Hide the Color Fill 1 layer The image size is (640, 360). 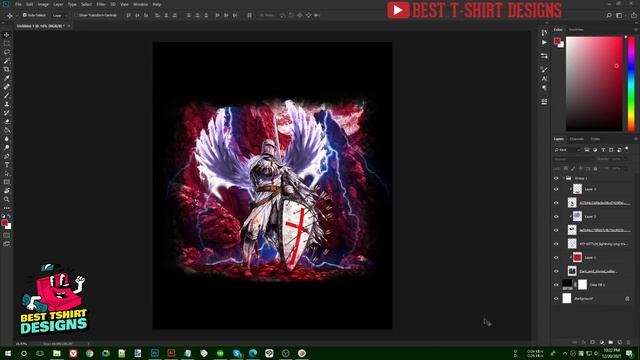[556, 284]
